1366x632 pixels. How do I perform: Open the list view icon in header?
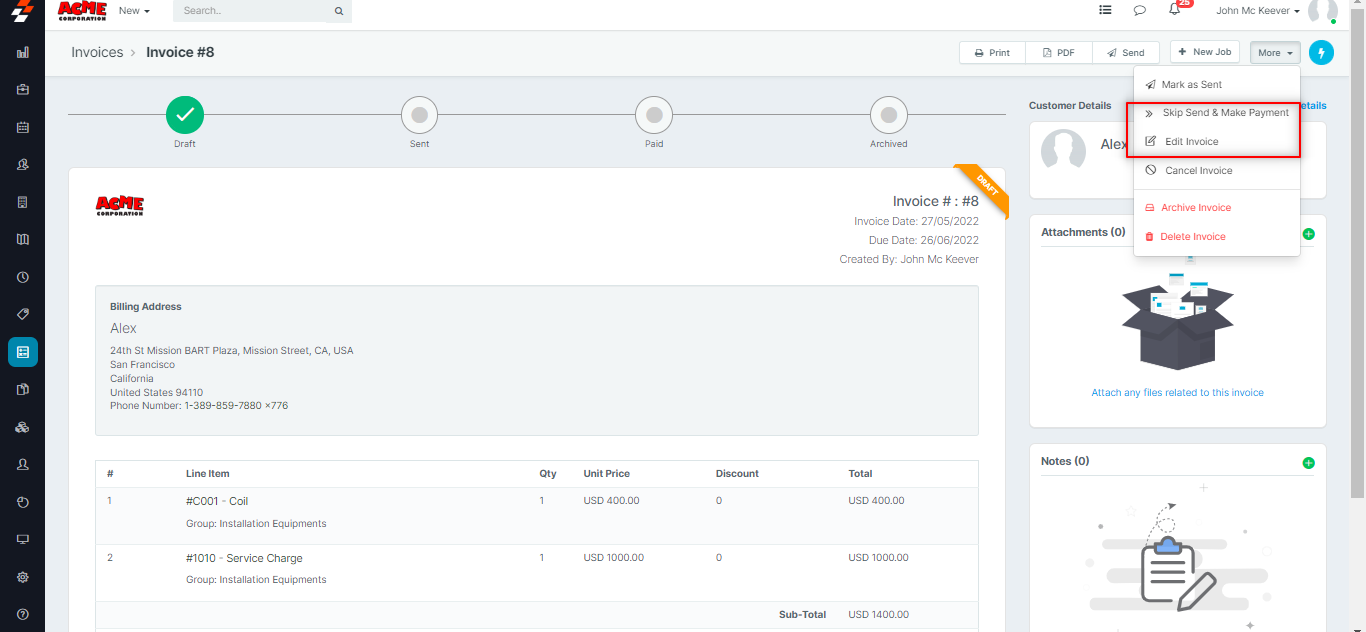pyautogui.click(x=1105, y=10)
